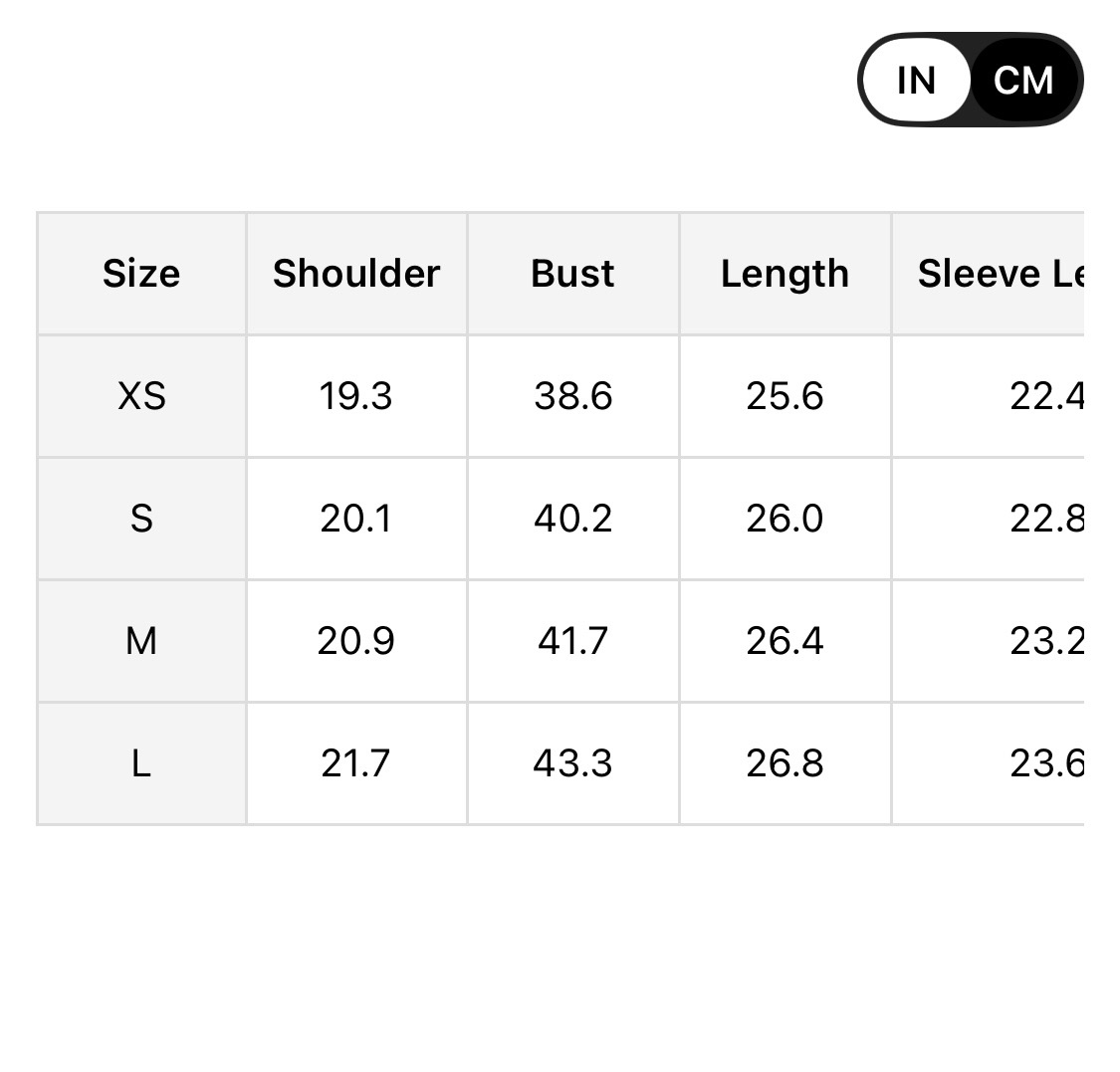Choose the S size row label
This screenshot has height=1072, width=1120.
coord(141,519)
